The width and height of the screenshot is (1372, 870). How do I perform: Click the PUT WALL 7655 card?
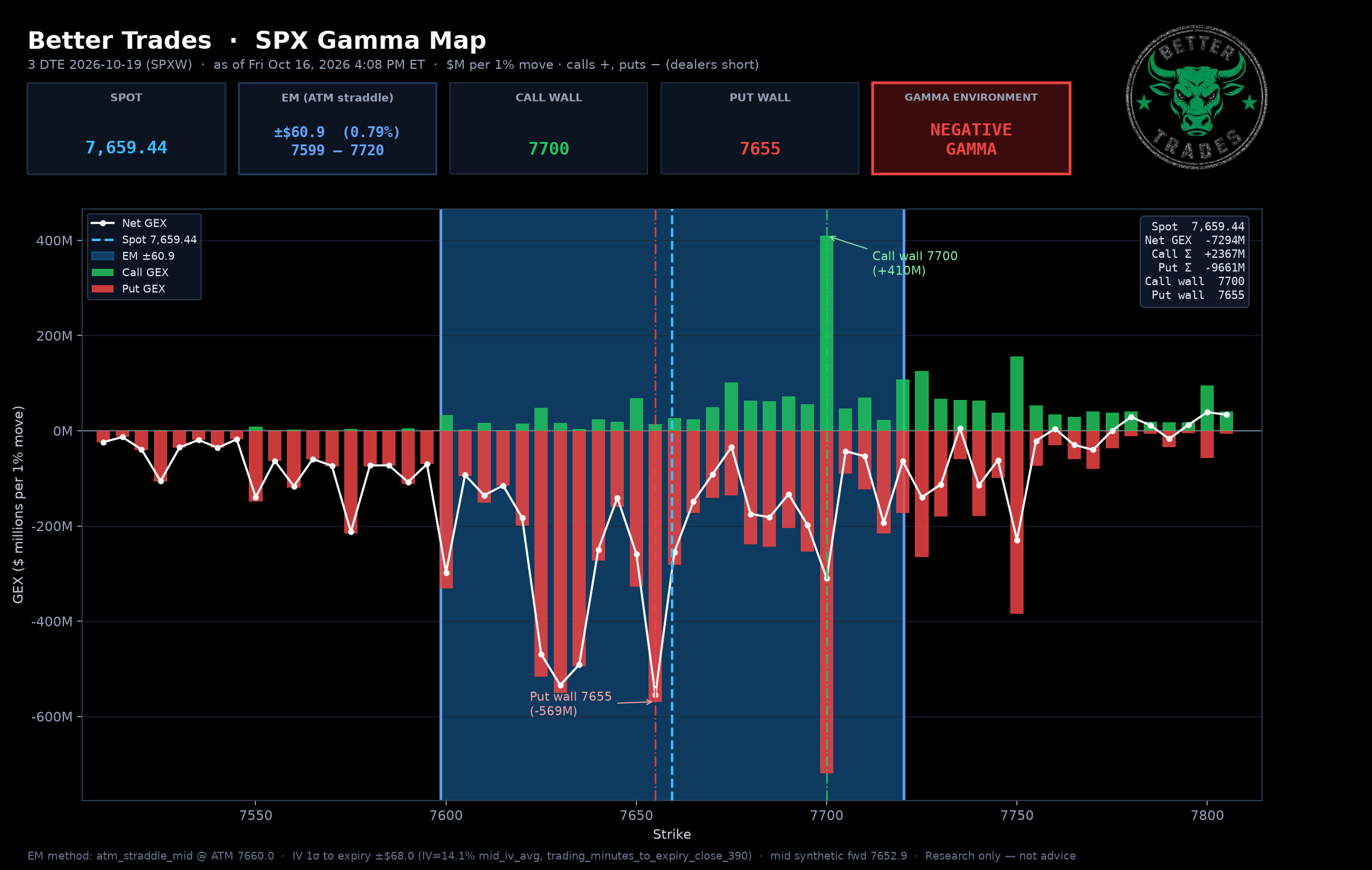pos(760,129)
